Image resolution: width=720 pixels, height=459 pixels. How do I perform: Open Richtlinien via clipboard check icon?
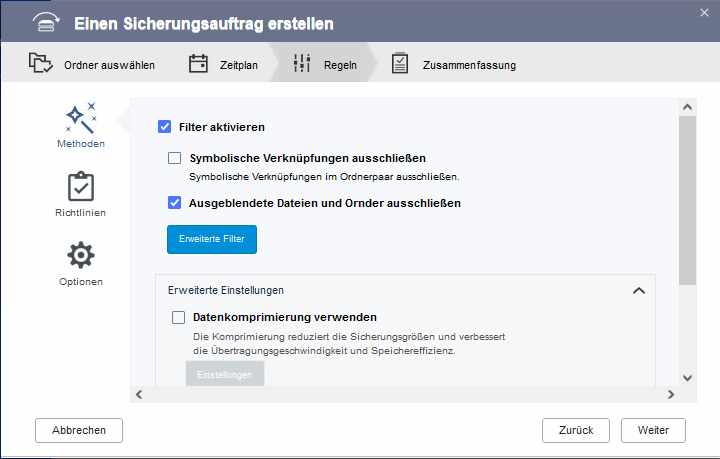(81, 186)
